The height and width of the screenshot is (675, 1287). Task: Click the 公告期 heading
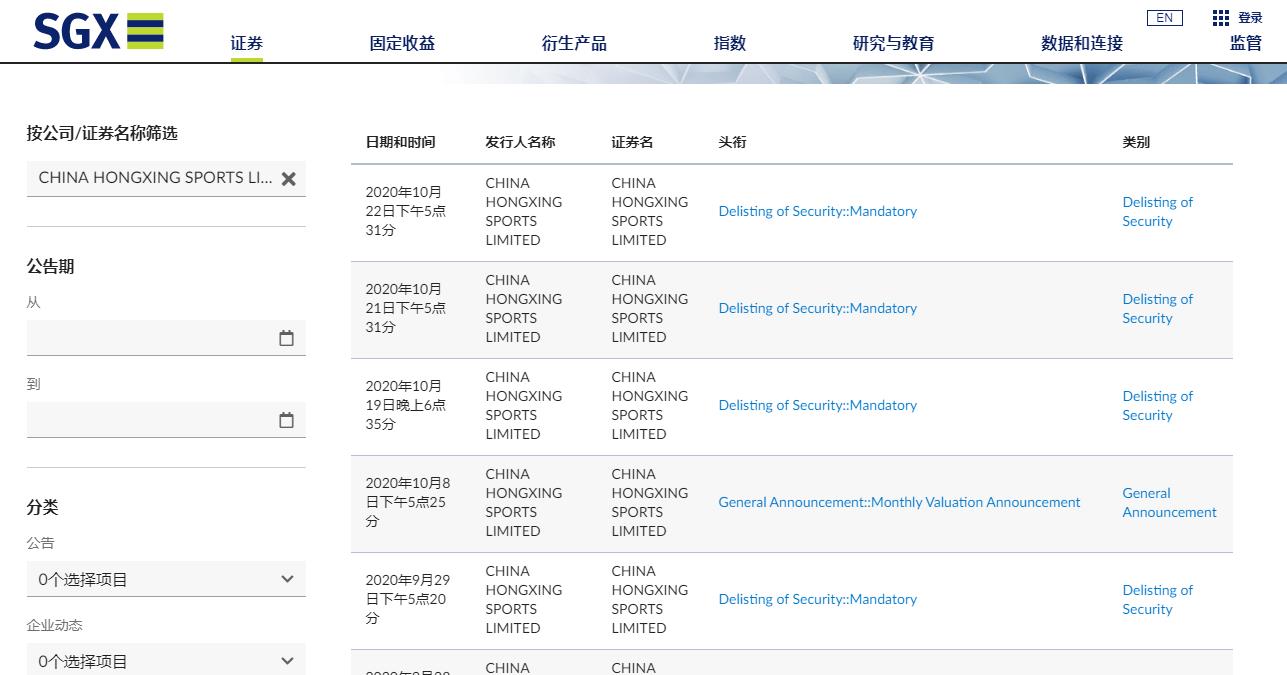point(50,266)
